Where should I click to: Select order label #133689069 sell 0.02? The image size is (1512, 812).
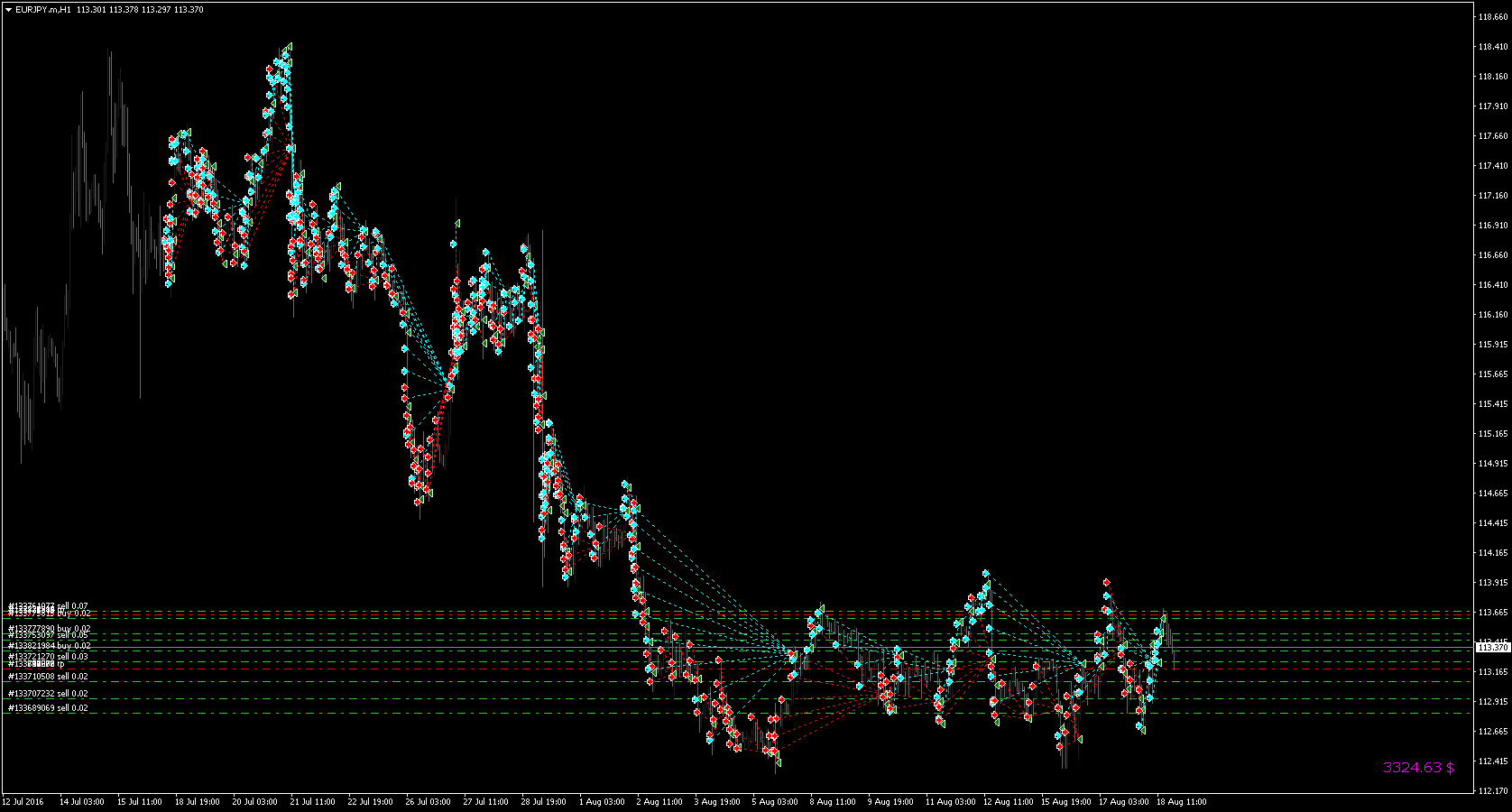point(48,708)
